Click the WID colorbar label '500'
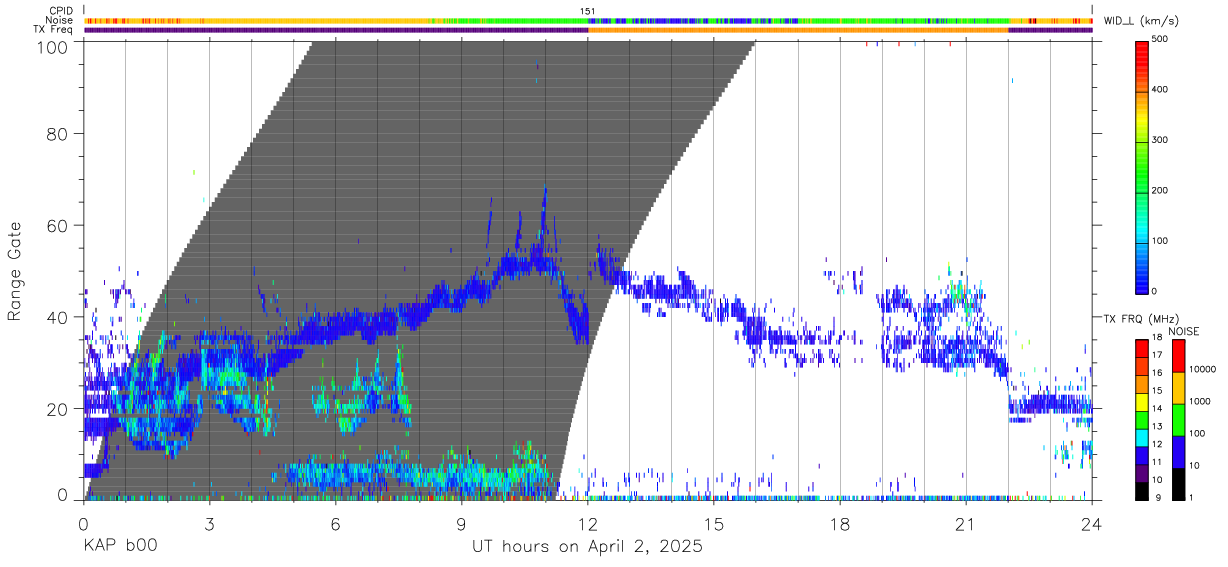 [1162, 39]
